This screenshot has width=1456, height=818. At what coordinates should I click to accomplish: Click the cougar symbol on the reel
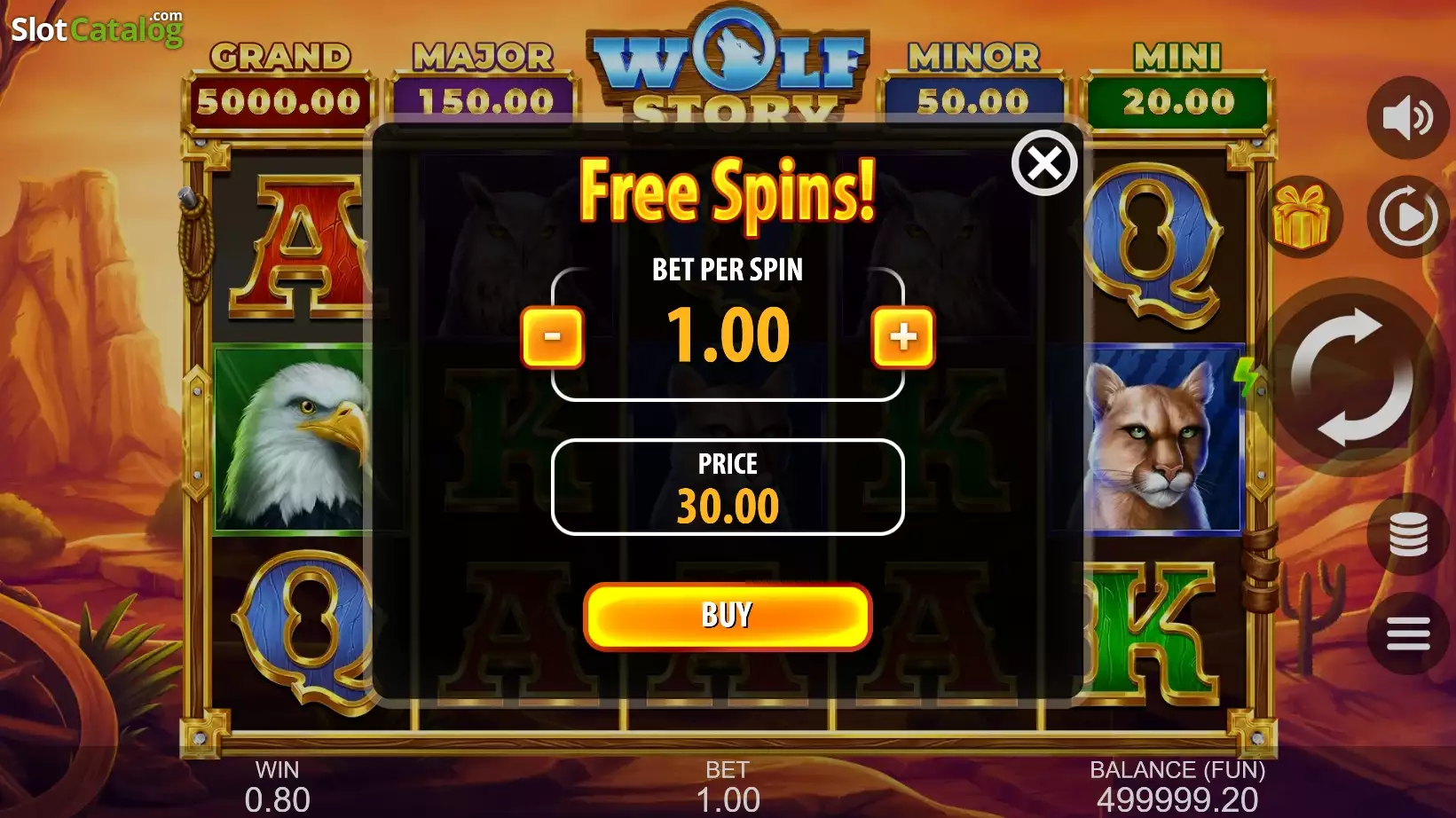click(1162, 439)
